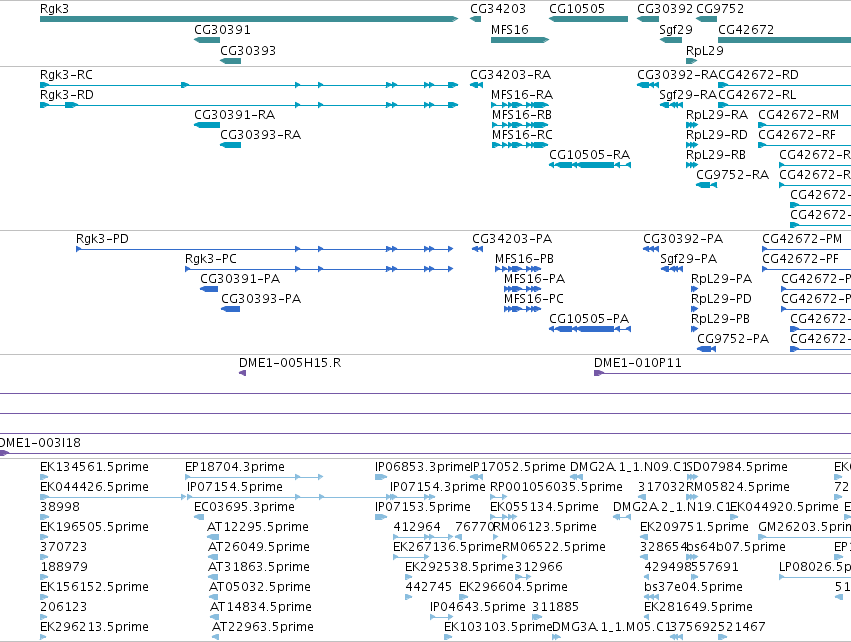
Task: Select the long Rgk3 gene bar
Action: 249,19
